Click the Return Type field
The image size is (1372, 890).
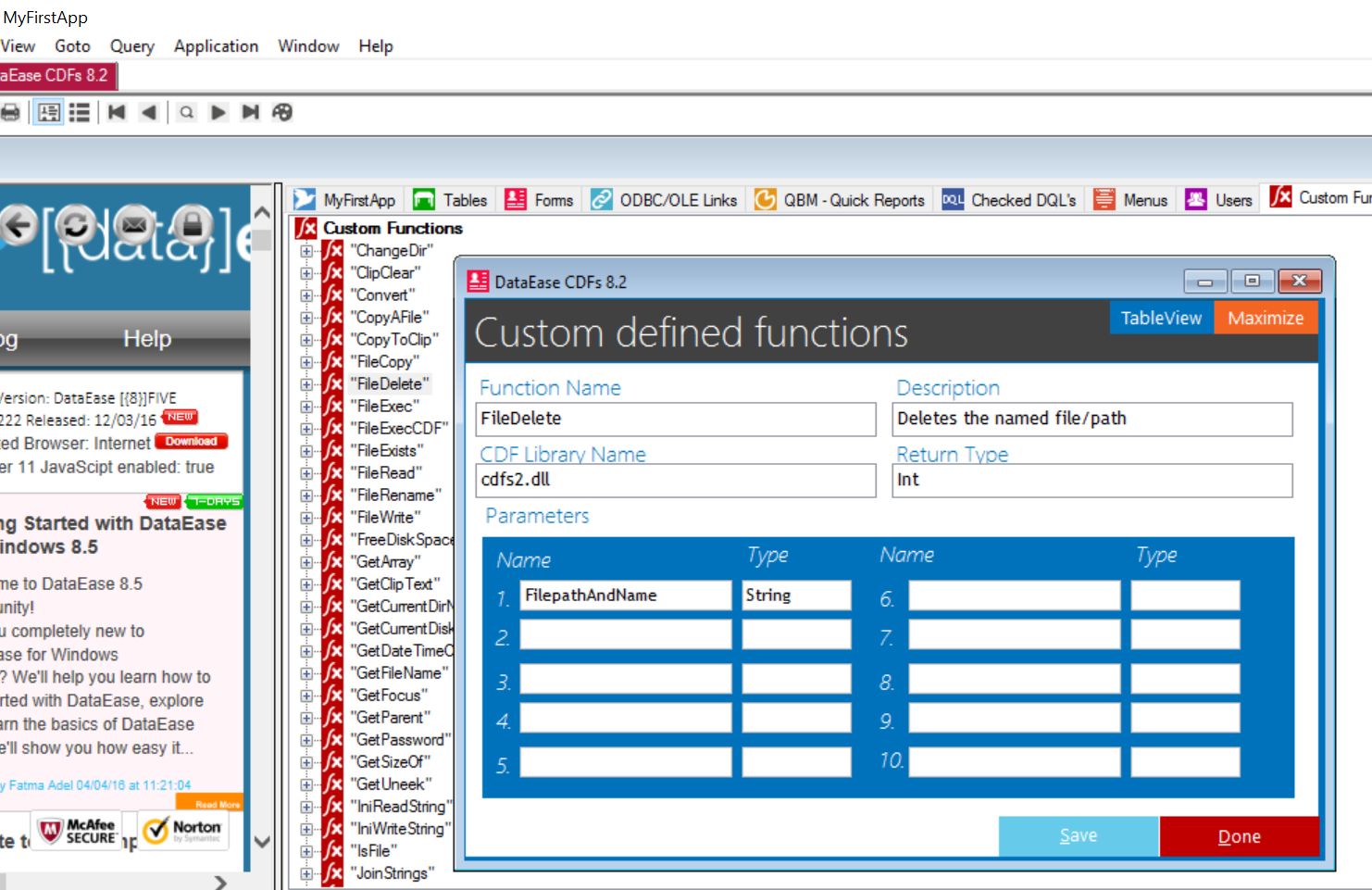1092,480
